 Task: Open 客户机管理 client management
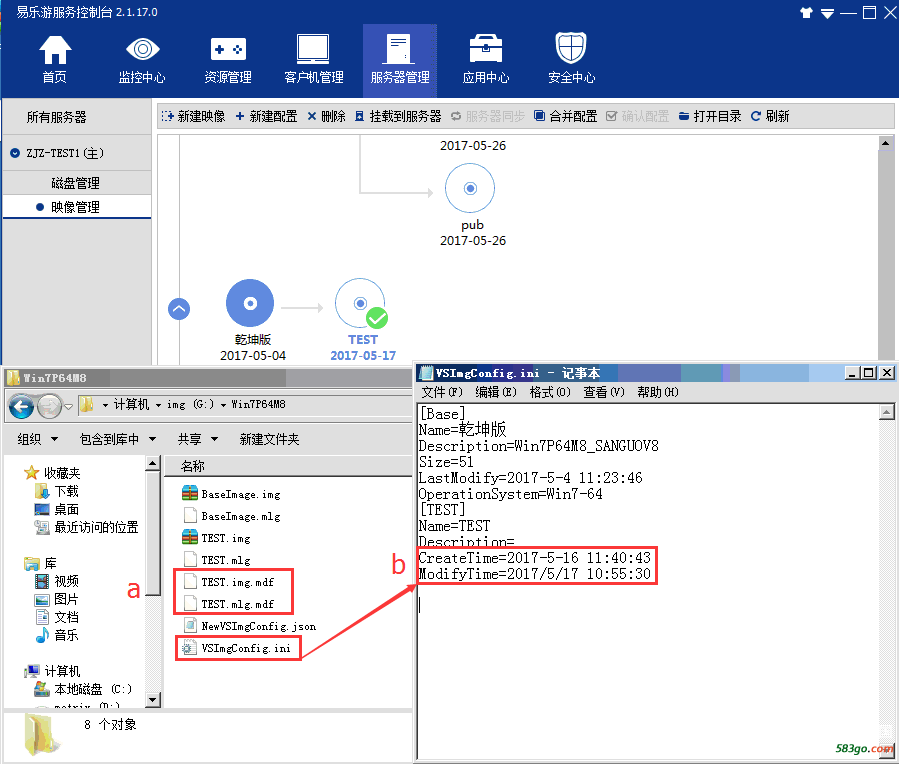(313, 60)
